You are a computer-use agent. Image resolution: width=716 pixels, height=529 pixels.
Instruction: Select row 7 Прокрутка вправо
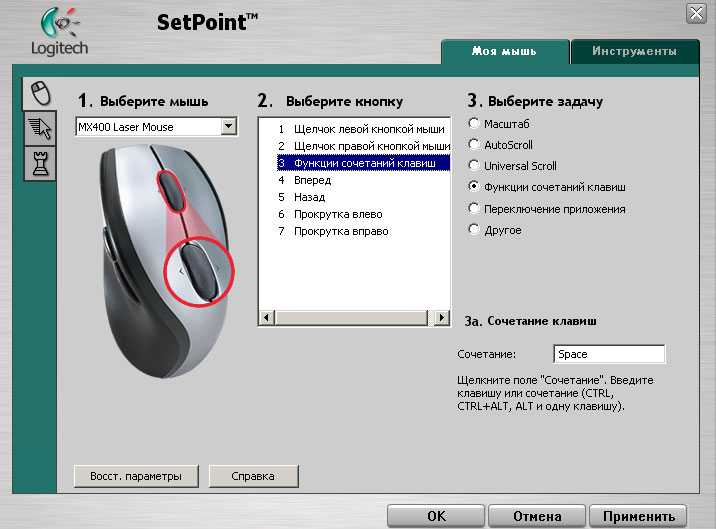point(363,231)
